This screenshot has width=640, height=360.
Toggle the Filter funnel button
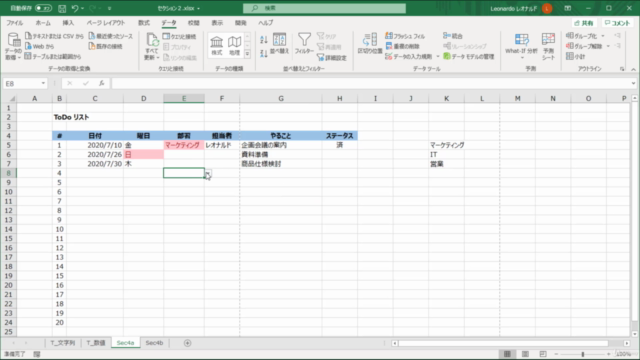tap(304, 44)
